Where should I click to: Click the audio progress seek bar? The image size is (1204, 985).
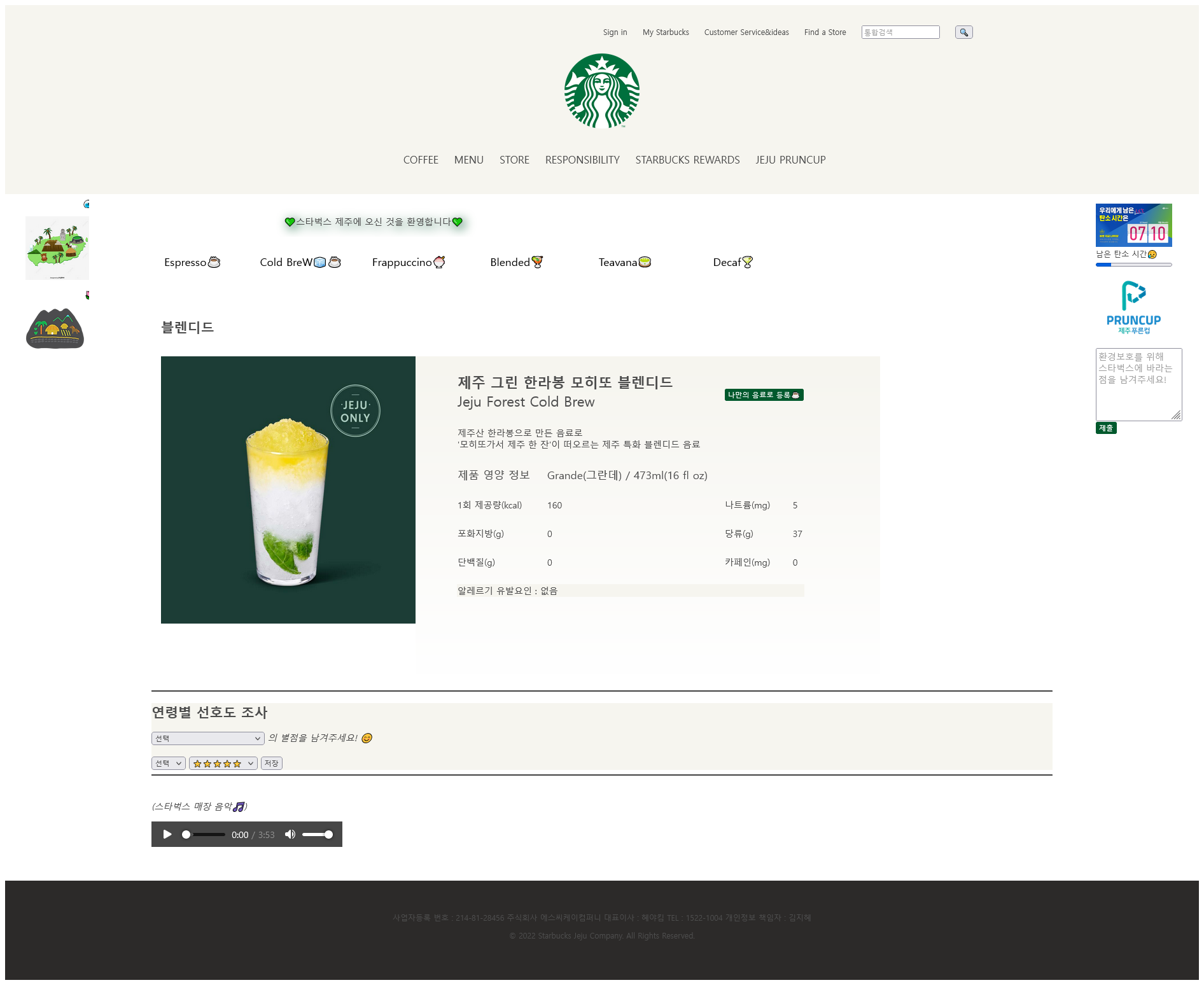[x=204, y=834]
